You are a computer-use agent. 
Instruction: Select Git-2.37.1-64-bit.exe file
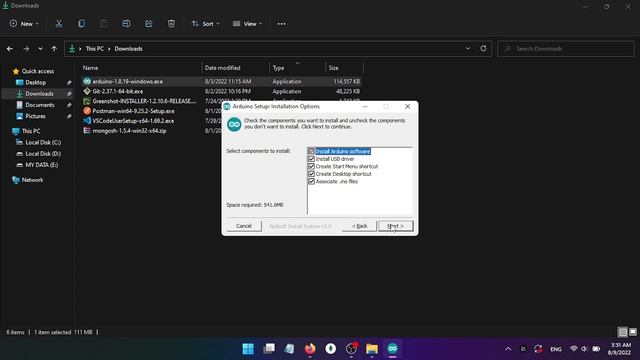(x=118, y=91)
